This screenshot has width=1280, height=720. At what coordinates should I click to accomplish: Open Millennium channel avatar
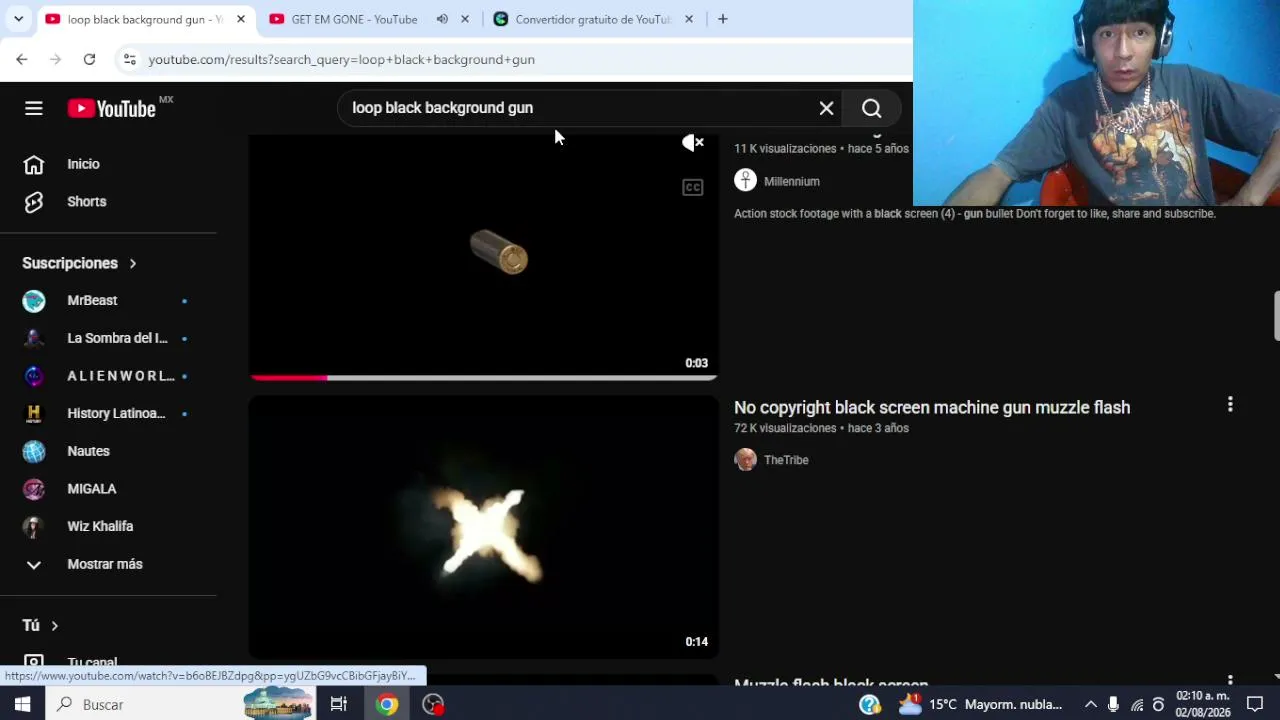(745, 180)
